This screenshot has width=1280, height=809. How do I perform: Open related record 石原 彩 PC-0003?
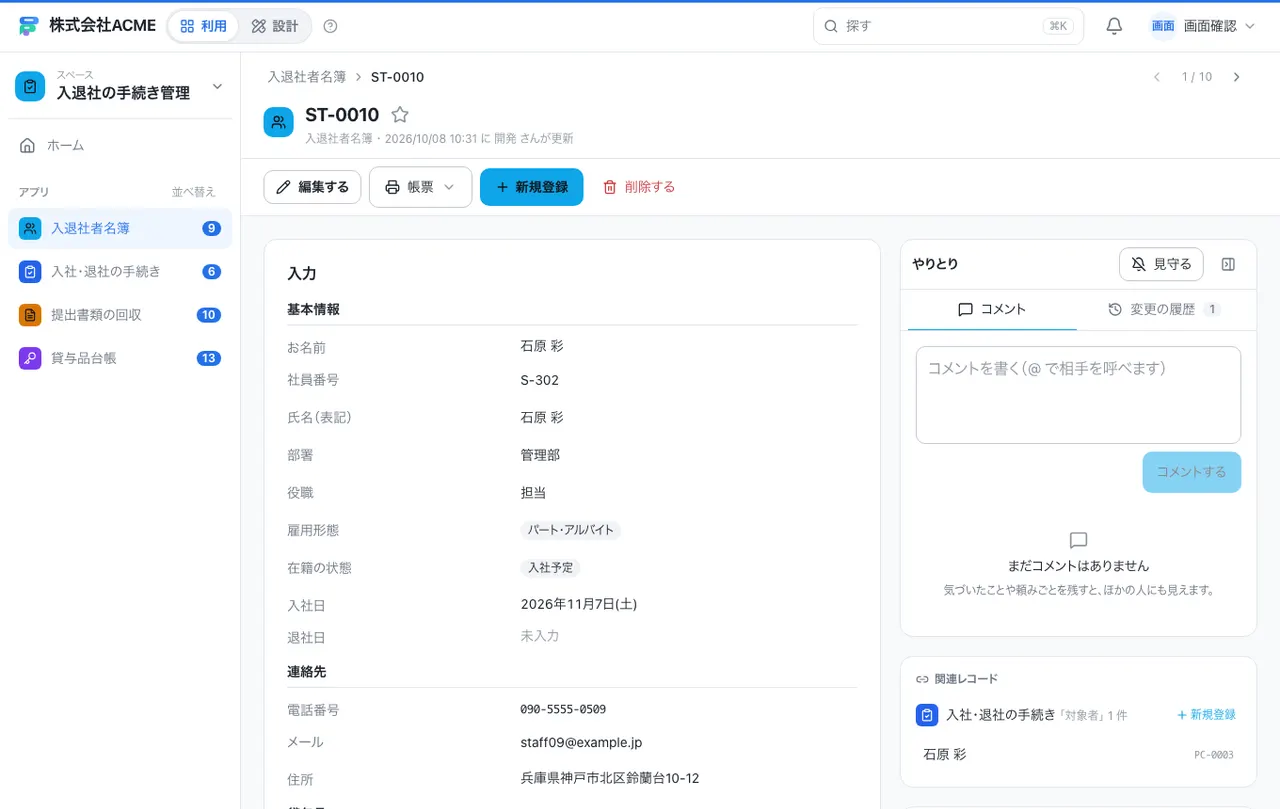(1078, 754)
